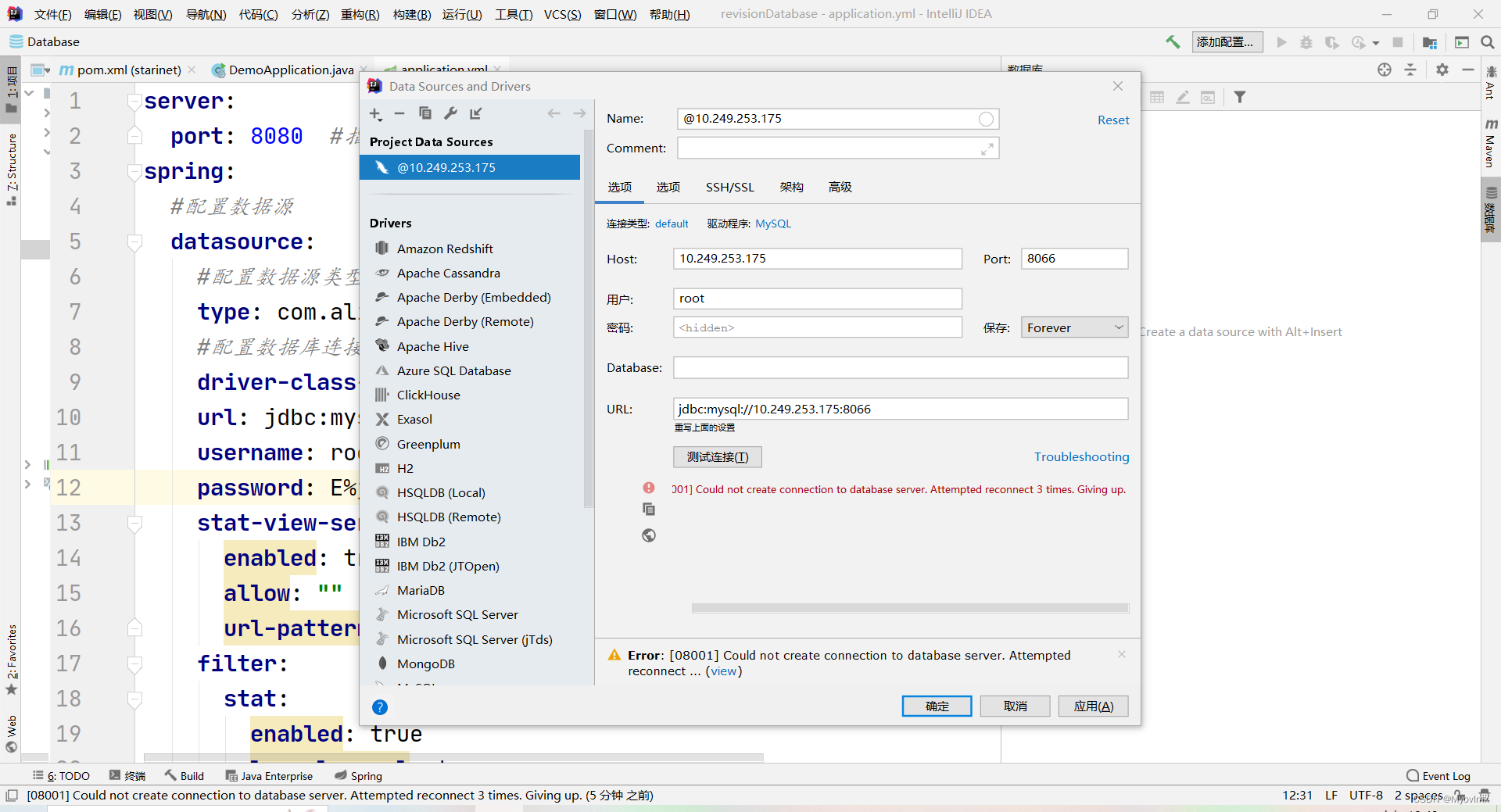Image resolution: width=1501 pixels, height=812 pixels.
Task: Add a new data source with the plus icon
Action: click(375, 114)
